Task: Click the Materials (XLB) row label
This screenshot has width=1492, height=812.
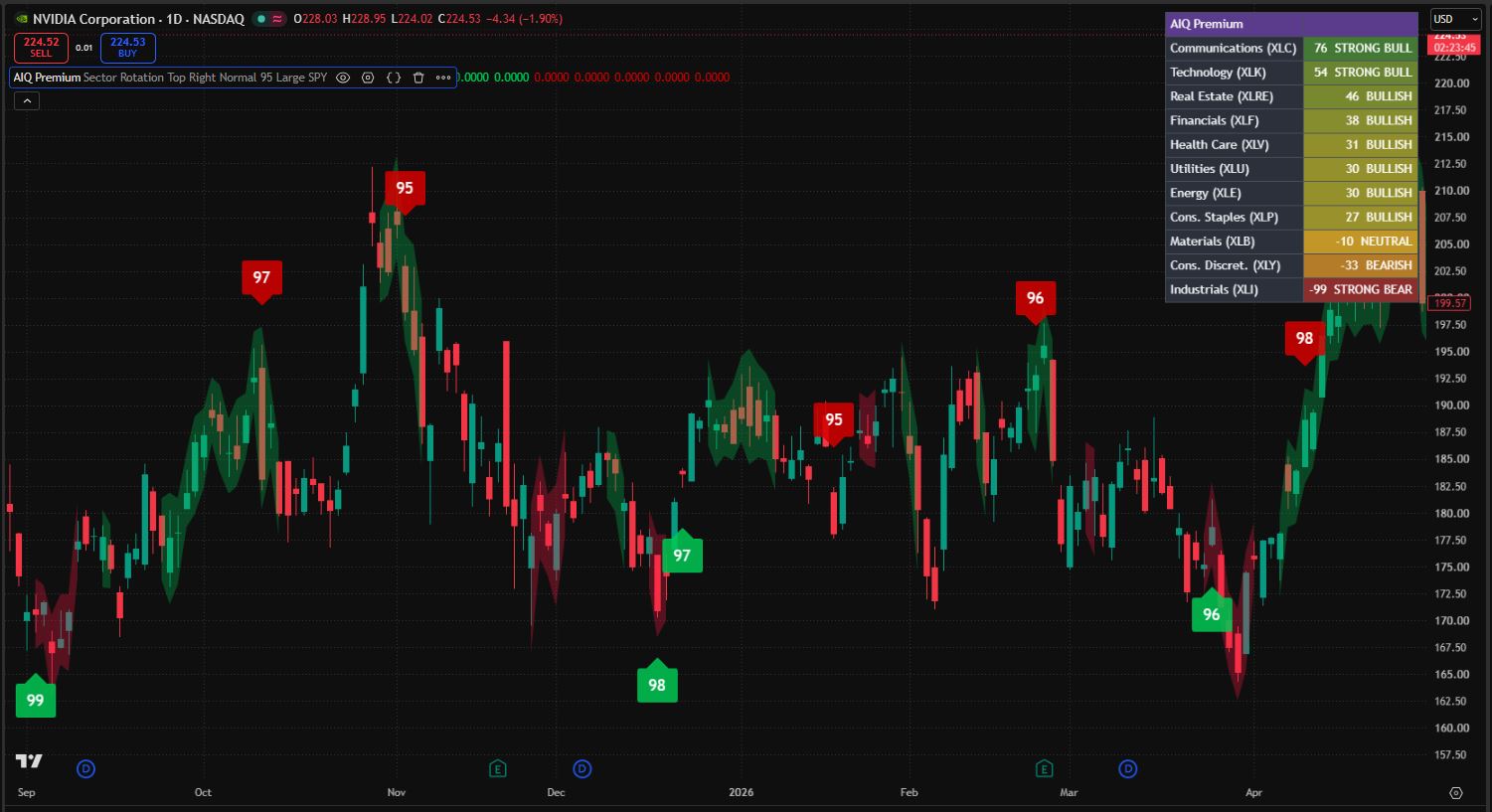Action: [1212, 242]
